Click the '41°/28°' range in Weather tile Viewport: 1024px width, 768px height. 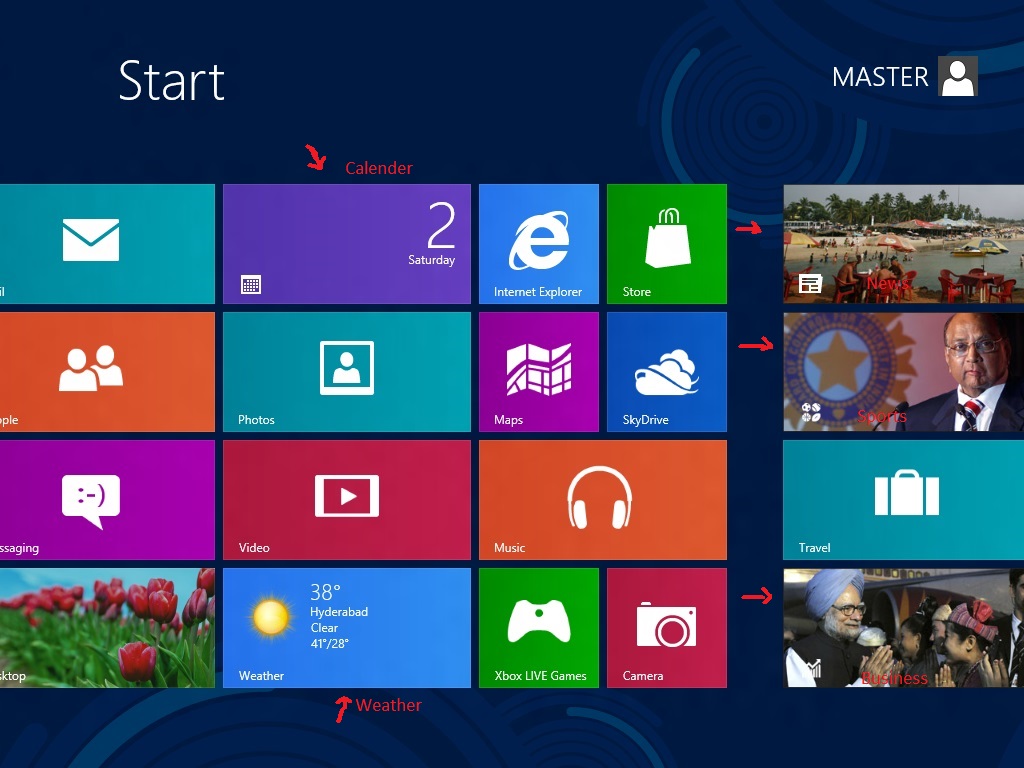[329, 643]
